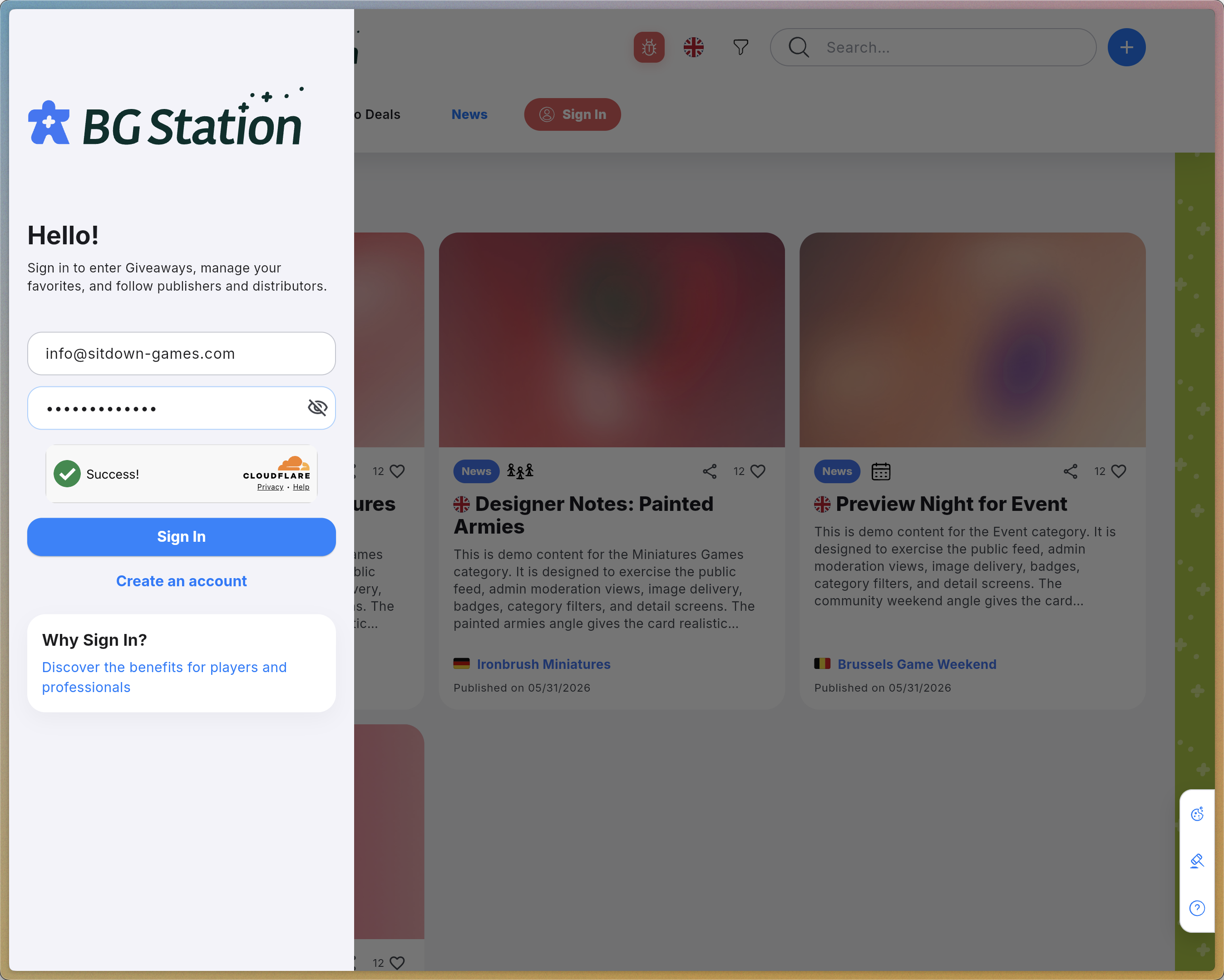Click the UK flag beside Designer Notes title
This screenshot has height=980, width=1224.
tap(462, 504)
